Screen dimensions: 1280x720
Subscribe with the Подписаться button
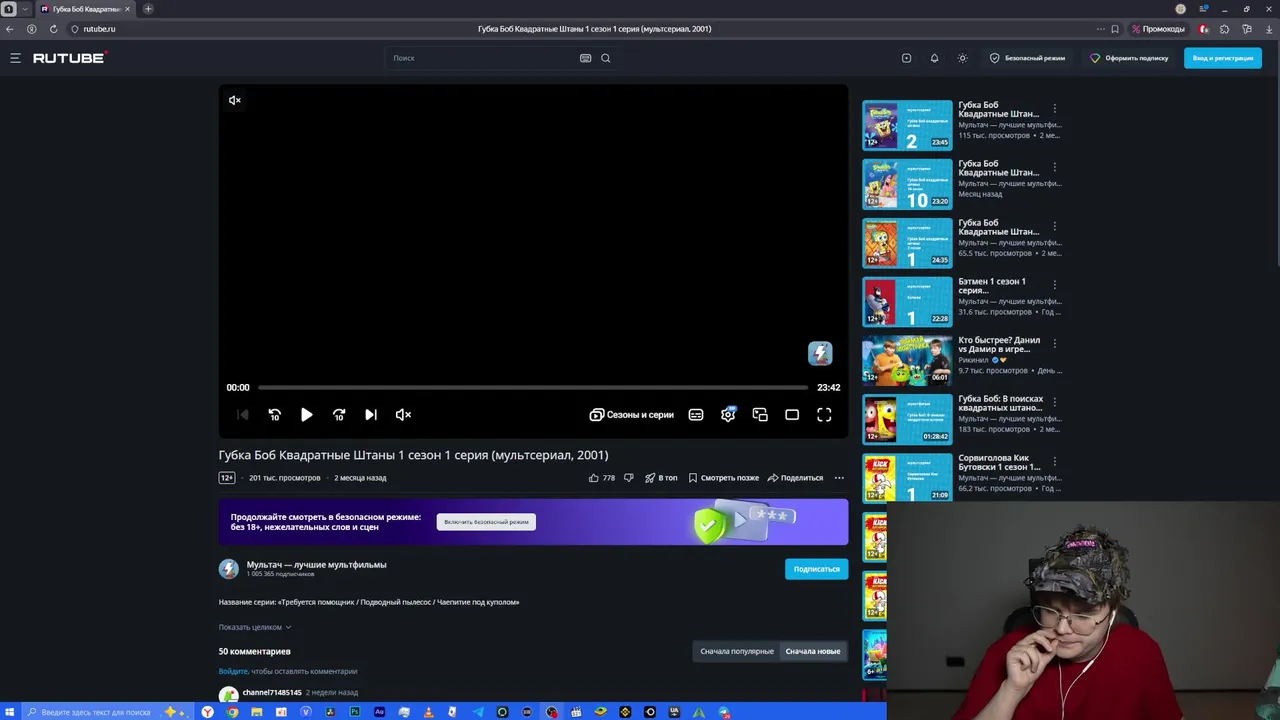(x=816, y=569)
